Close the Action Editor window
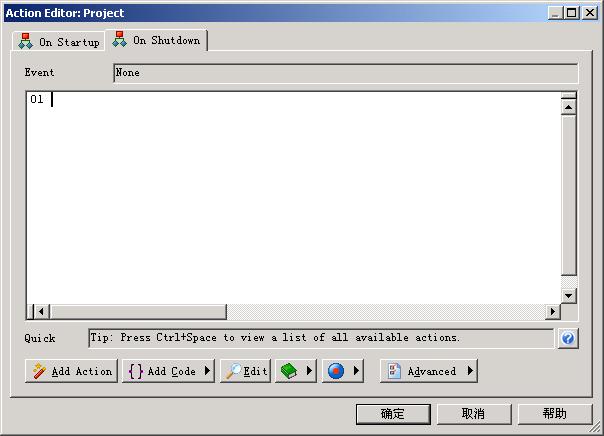The height and width of the screenshot is (436, 604). 590,13
